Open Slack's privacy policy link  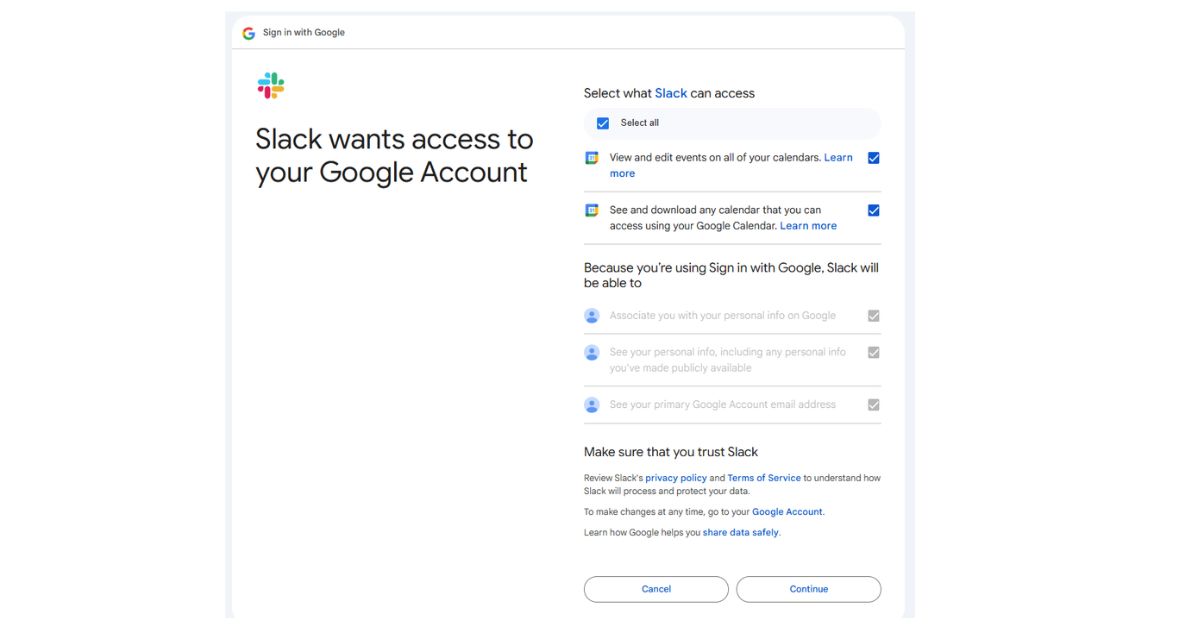676,478
